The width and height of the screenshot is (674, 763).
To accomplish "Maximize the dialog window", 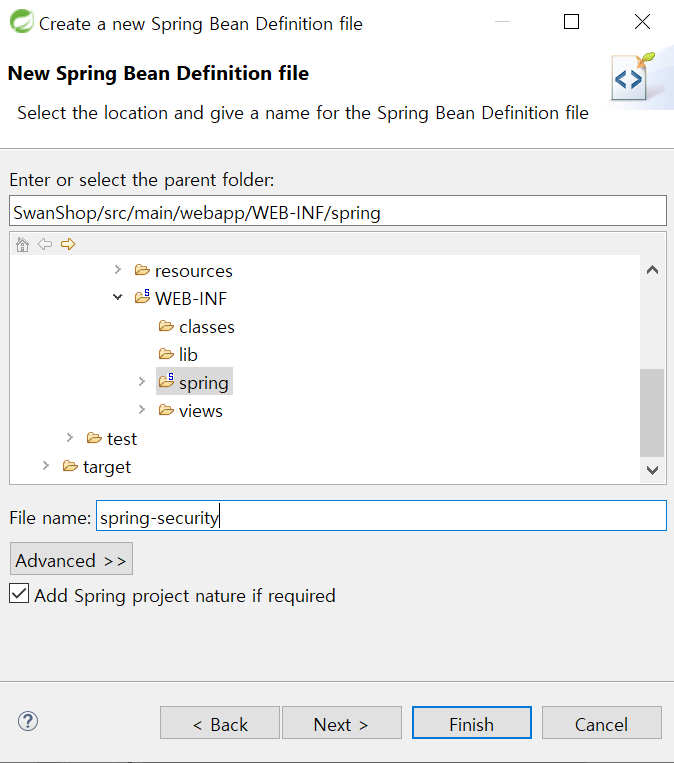I will (571, 22).
